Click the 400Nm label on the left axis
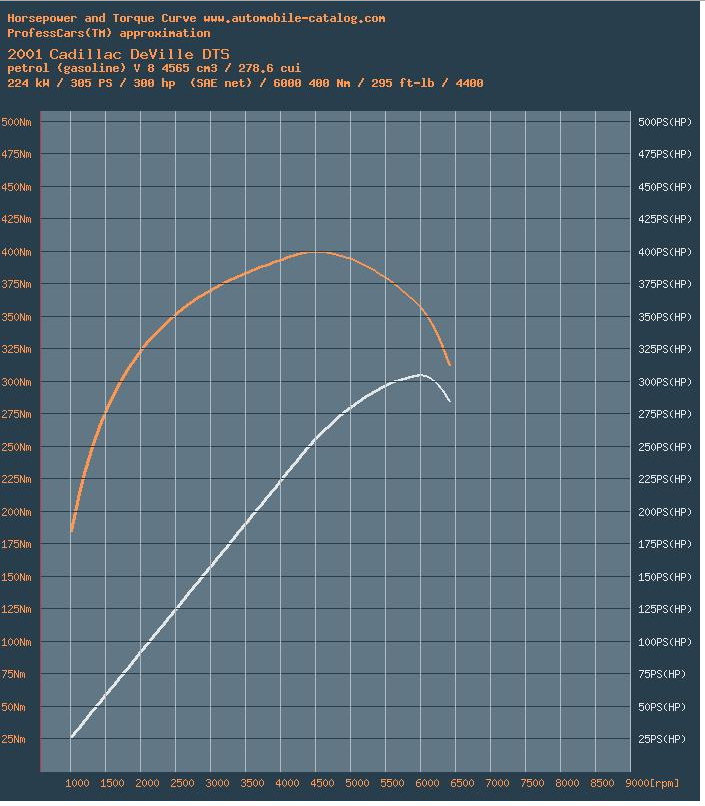Viewport: 705px width, 806px height. click(x=16, y=252)
